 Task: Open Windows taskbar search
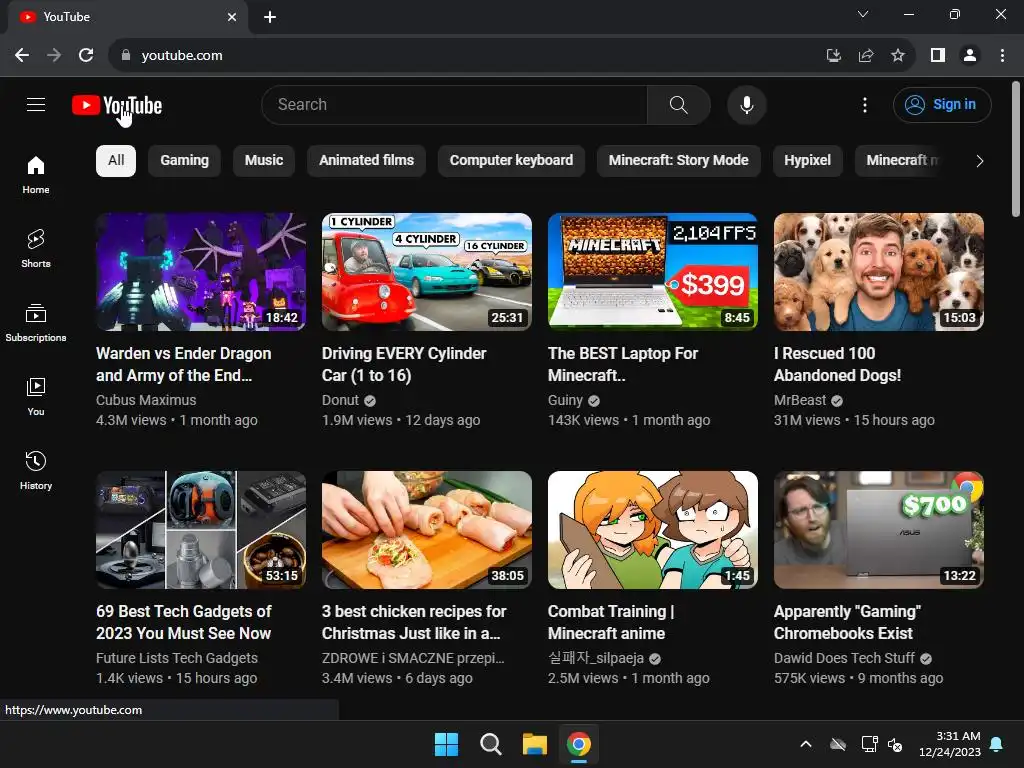coord(490,744)
